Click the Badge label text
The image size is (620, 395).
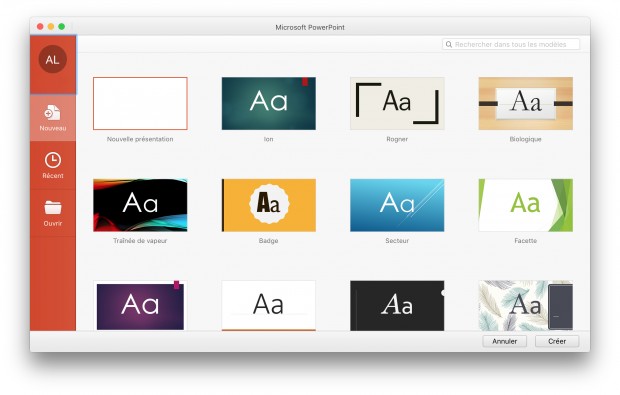pos(268,240)
